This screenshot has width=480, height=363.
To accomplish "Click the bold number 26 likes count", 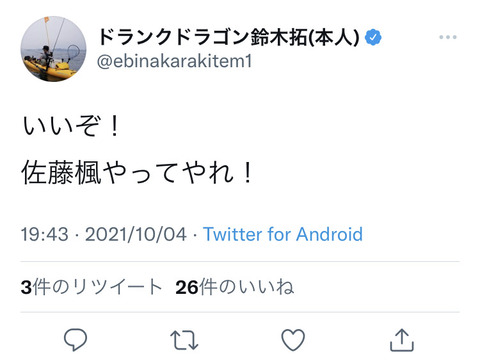I will coord(187,287).
